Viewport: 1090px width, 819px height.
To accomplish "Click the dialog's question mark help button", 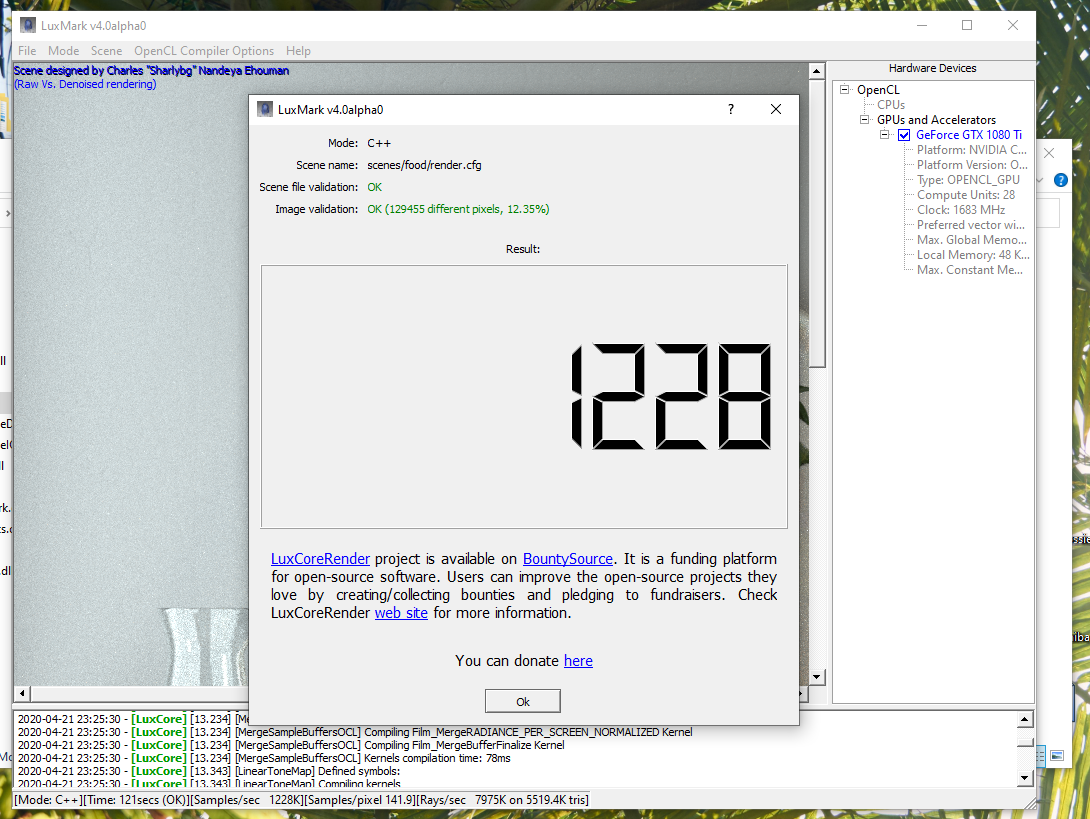I will [x=731, y=109].
